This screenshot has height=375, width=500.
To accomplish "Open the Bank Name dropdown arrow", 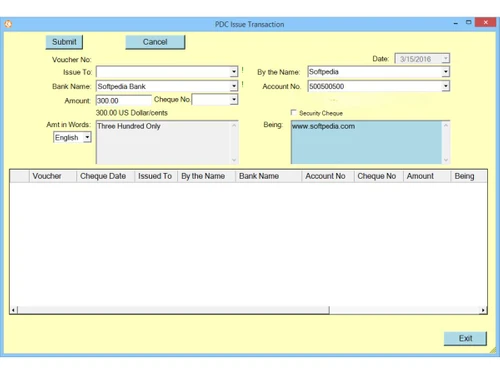I will click(x=234, y=86).
